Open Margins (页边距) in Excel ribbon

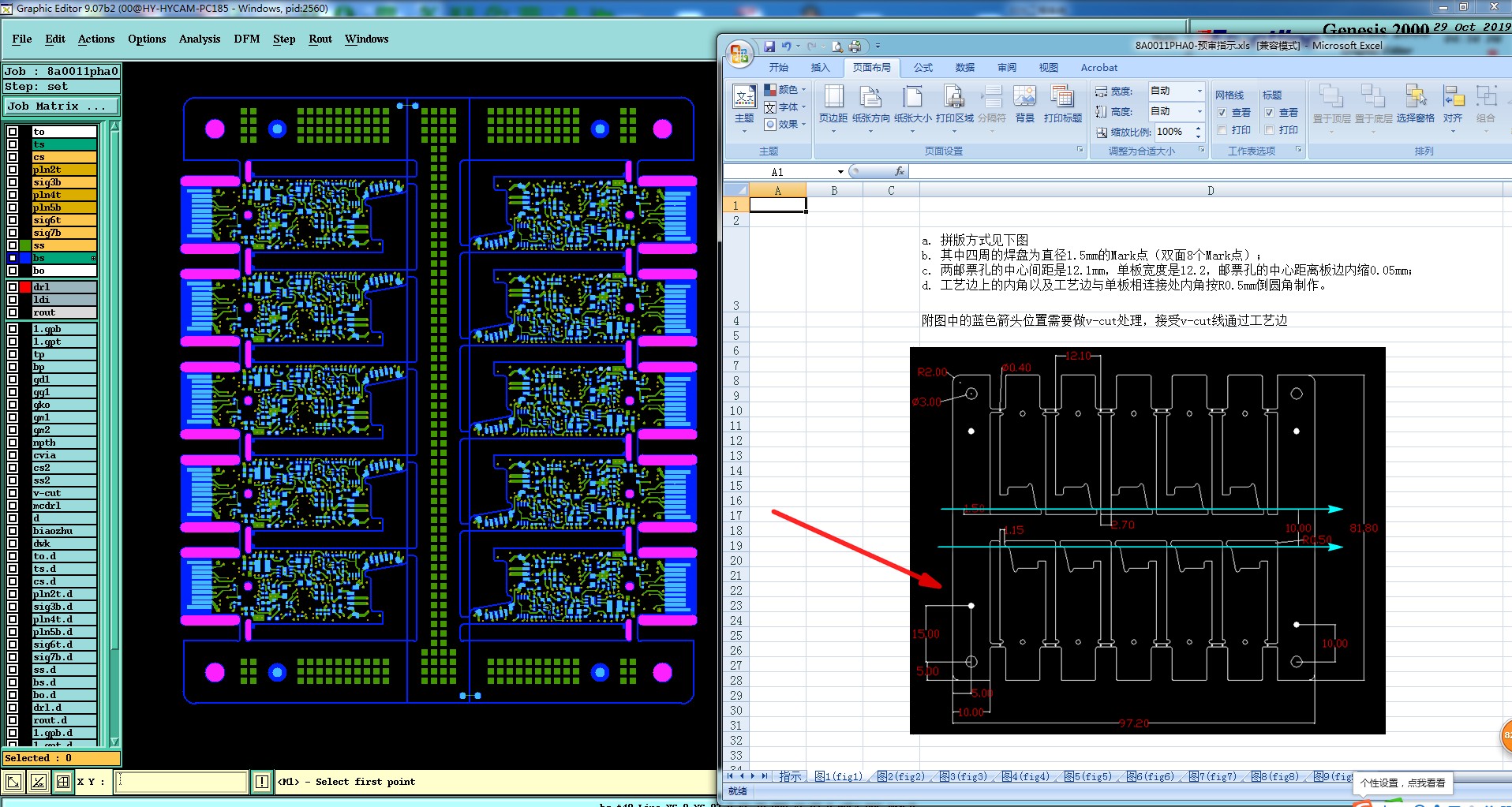click(833, 108)
